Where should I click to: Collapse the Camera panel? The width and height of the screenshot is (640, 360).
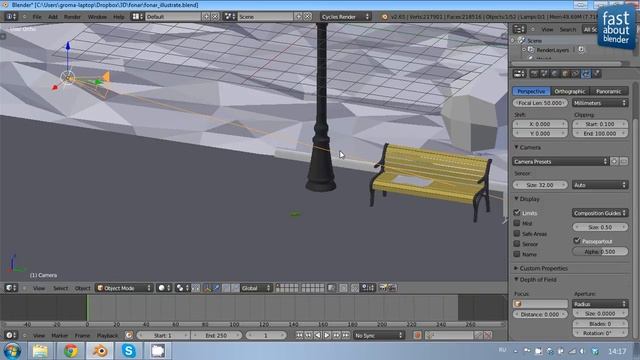pos(516,147)
